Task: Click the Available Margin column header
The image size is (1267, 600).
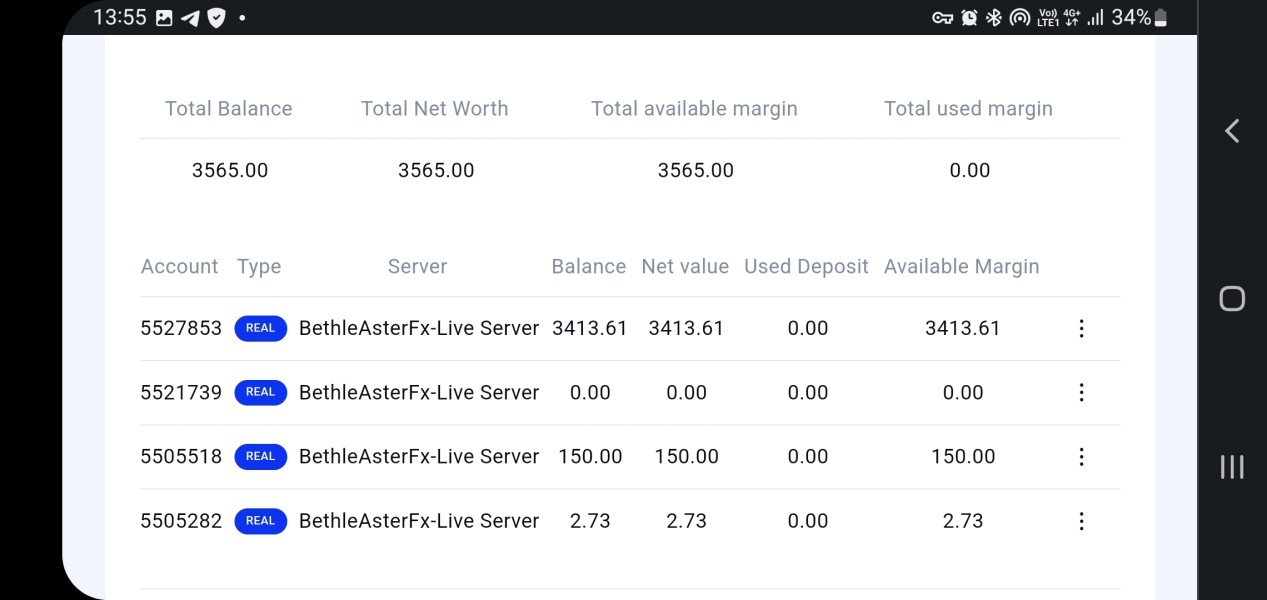Action: coord(961,266)
